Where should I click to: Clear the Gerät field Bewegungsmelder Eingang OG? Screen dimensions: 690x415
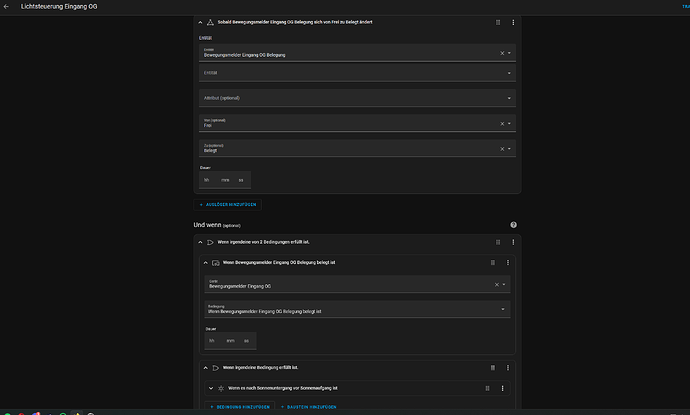point(497,285)
